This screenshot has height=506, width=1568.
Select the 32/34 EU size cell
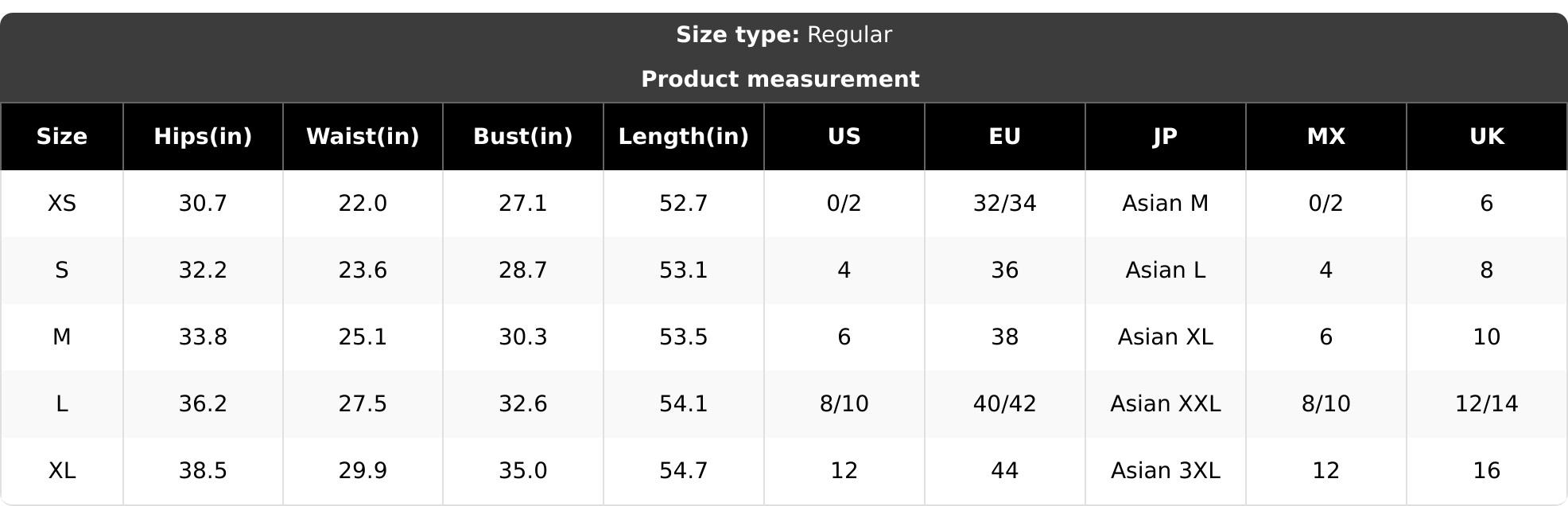pyautogui.click(x=1005, y=204)
